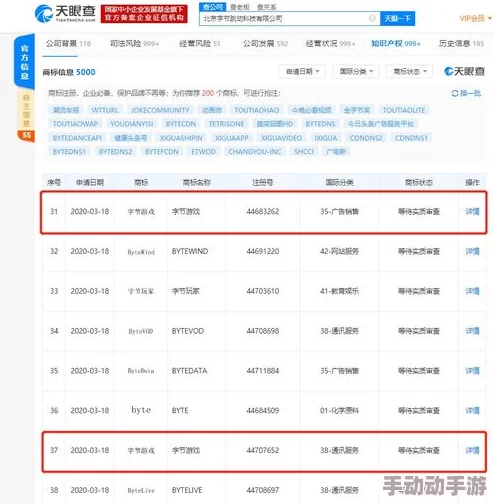Viewport: 493px width, 504px height.
Task: Click the BYTELIVE trademark name
Action: click(187, 490)
